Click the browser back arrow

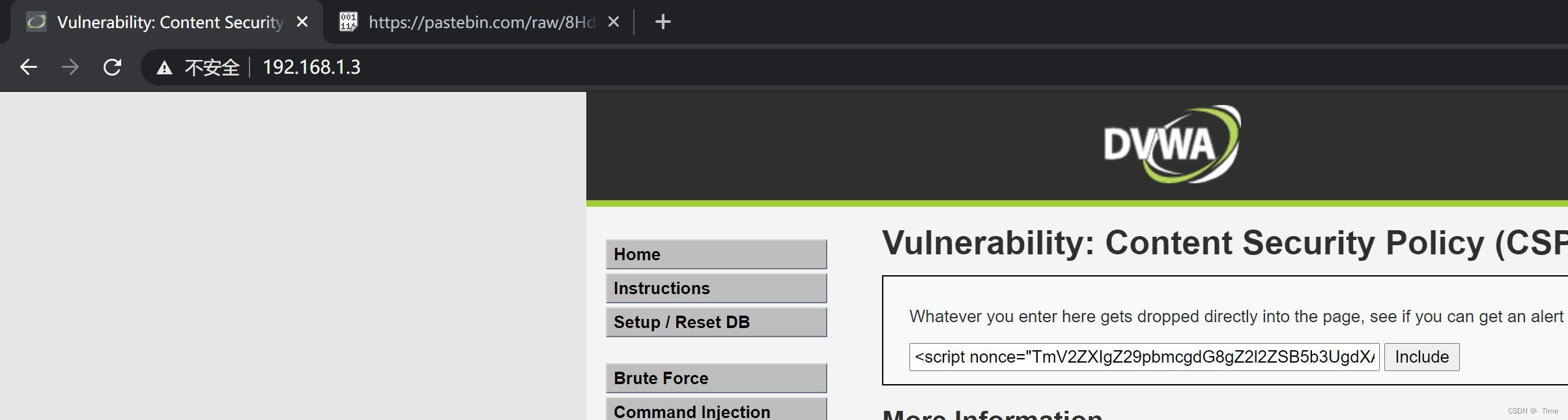(28, 67)
